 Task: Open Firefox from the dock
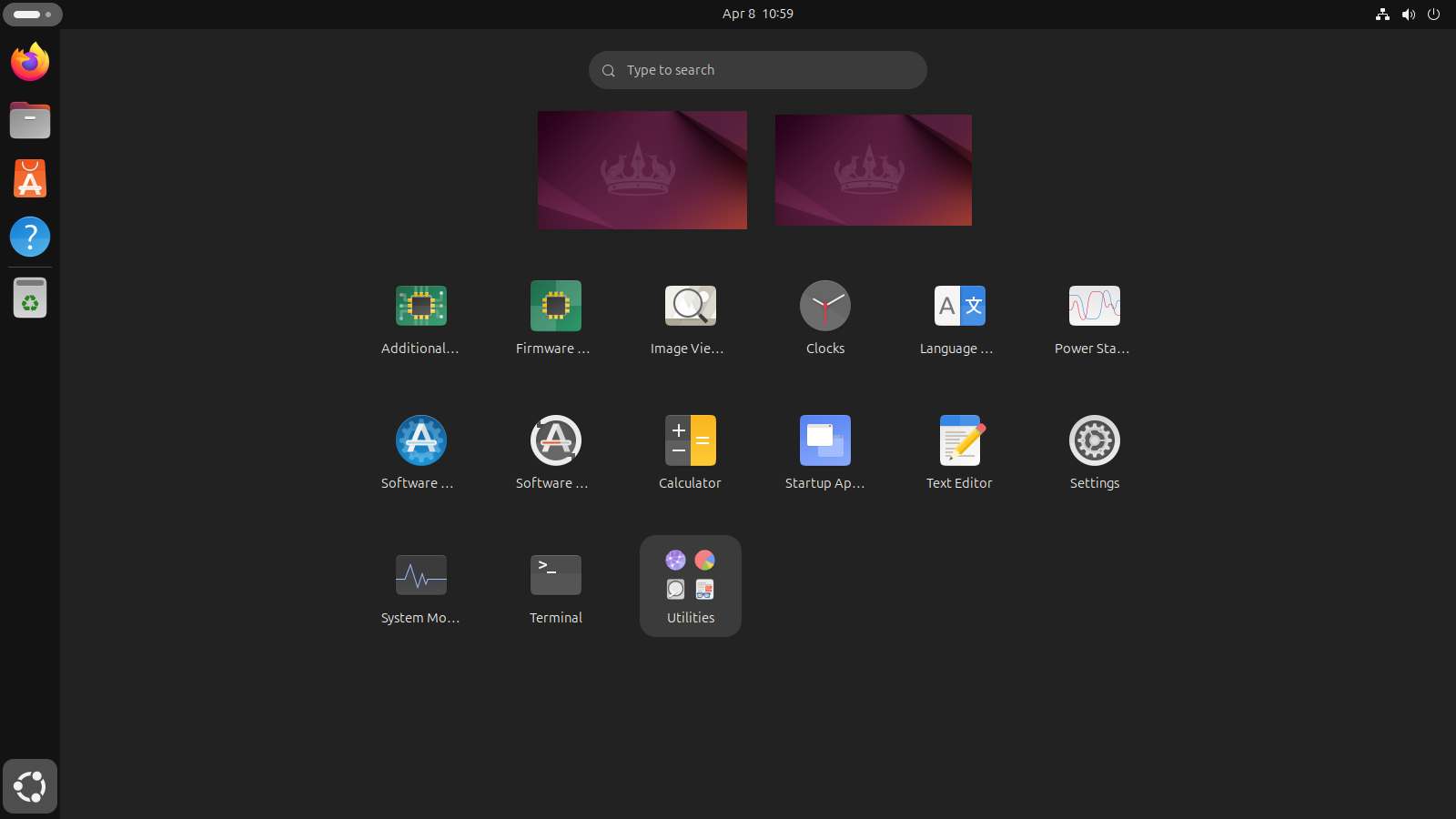click(x=29, y=62)
